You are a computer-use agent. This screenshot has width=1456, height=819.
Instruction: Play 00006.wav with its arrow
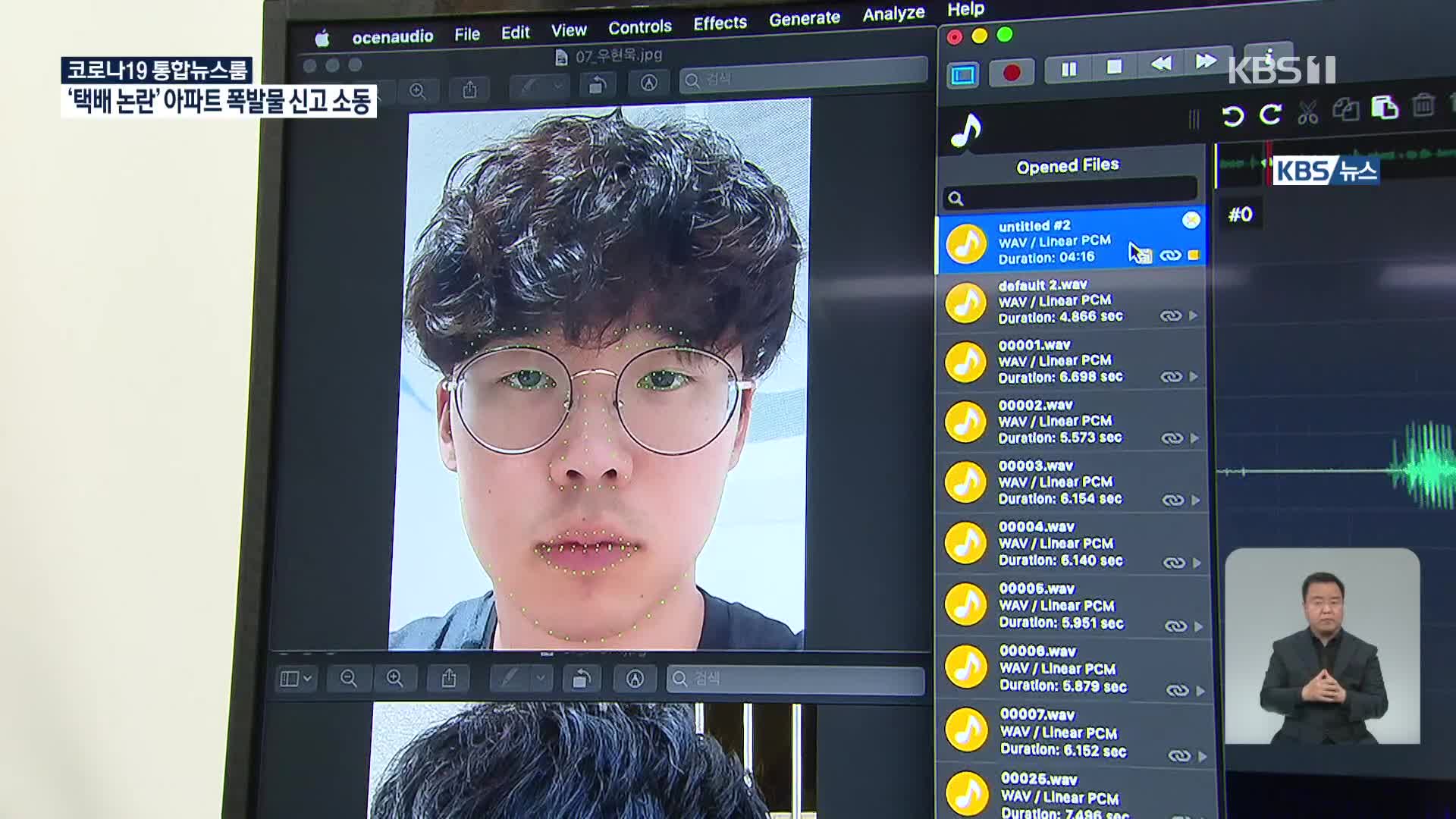coord(1200,691)
